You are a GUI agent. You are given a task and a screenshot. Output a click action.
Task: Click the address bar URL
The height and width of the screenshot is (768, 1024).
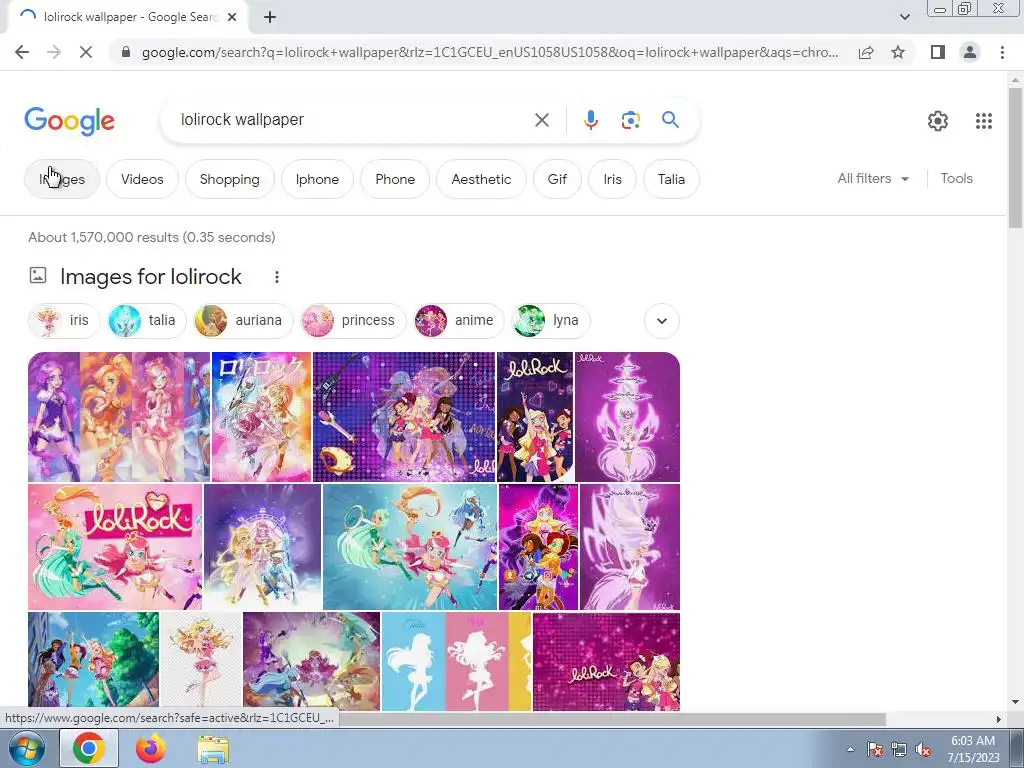tap(490, 52)
